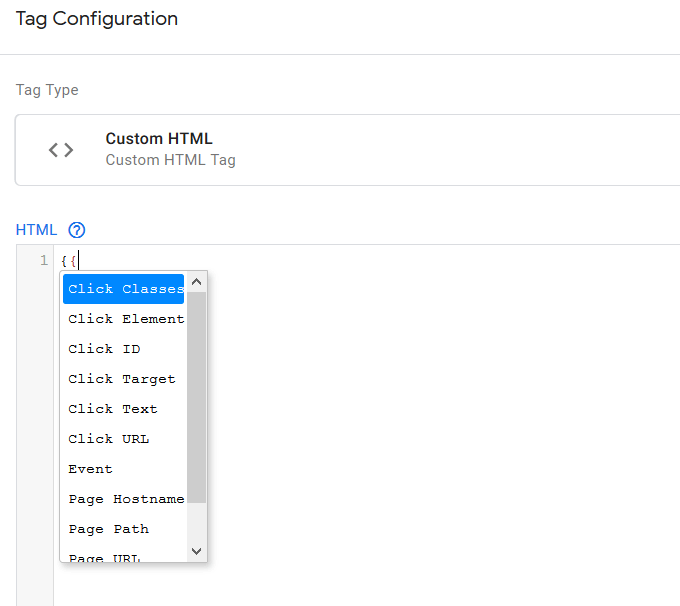680x606 pixels.
Task: Select Page URL at the list bottom
Action: pos(104,556)
